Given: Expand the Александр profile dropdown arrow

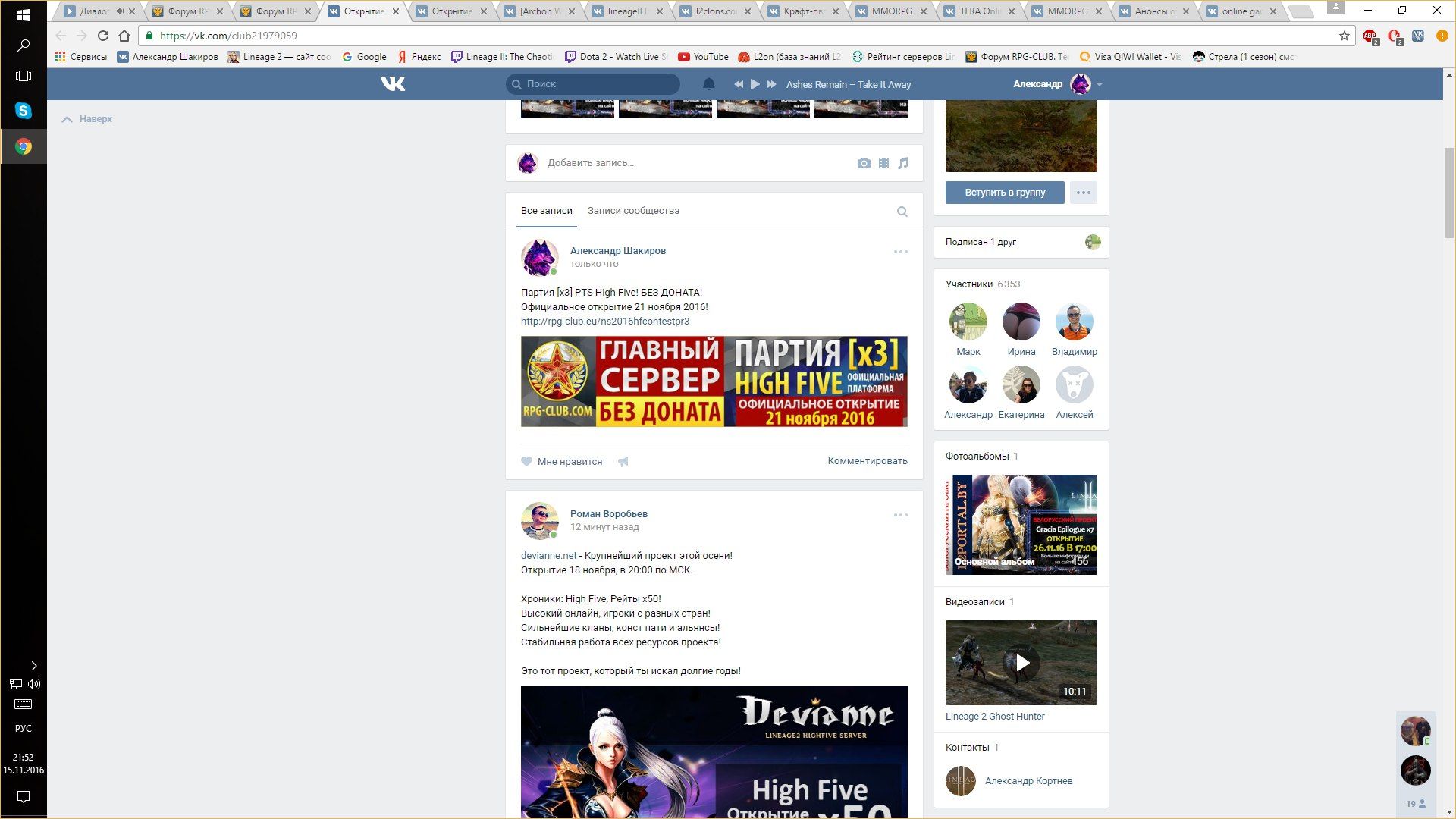Looking at the screenshot, I should (1100, 85).
